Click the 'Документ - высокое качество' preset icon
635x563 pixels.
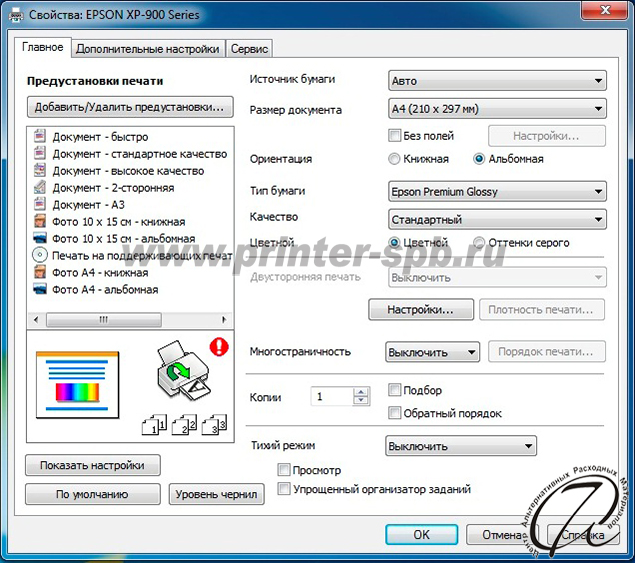coord(39,170)
